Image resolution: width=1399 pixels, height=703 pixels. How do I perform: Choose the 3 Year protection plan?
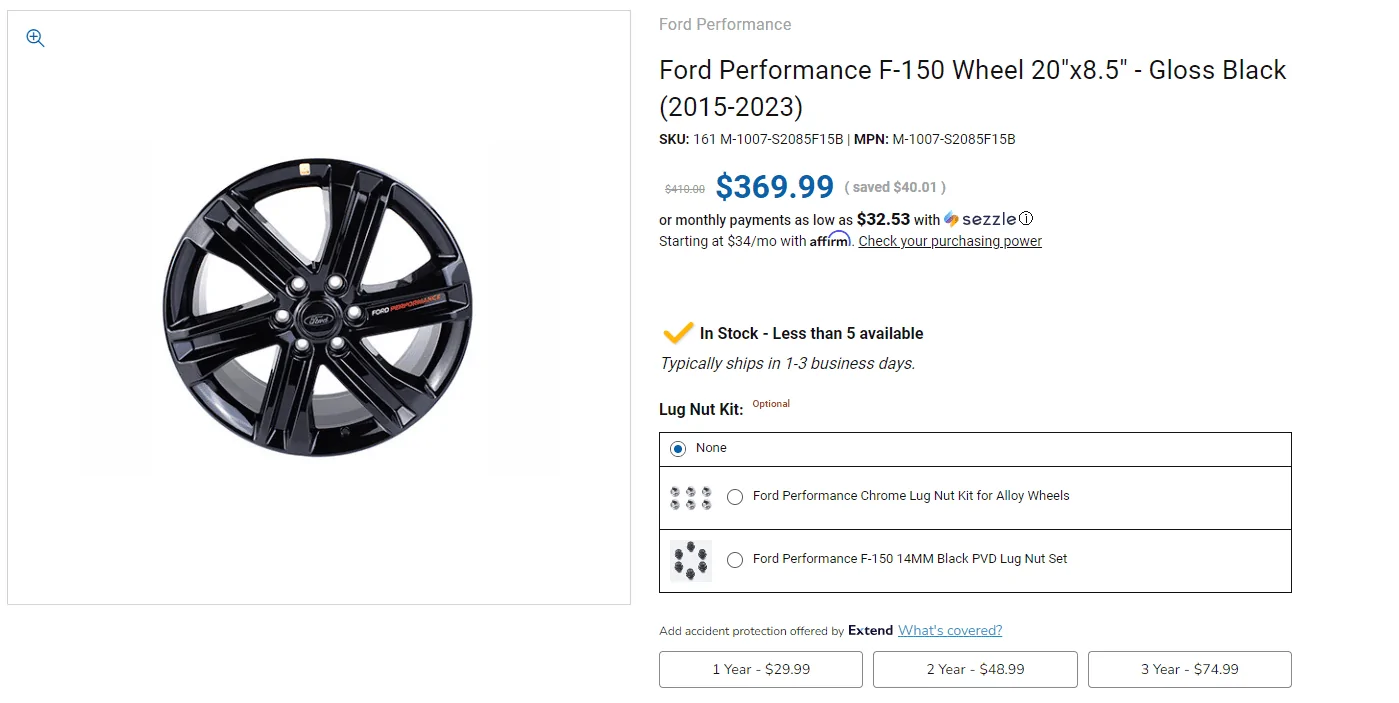(1189, 669)
